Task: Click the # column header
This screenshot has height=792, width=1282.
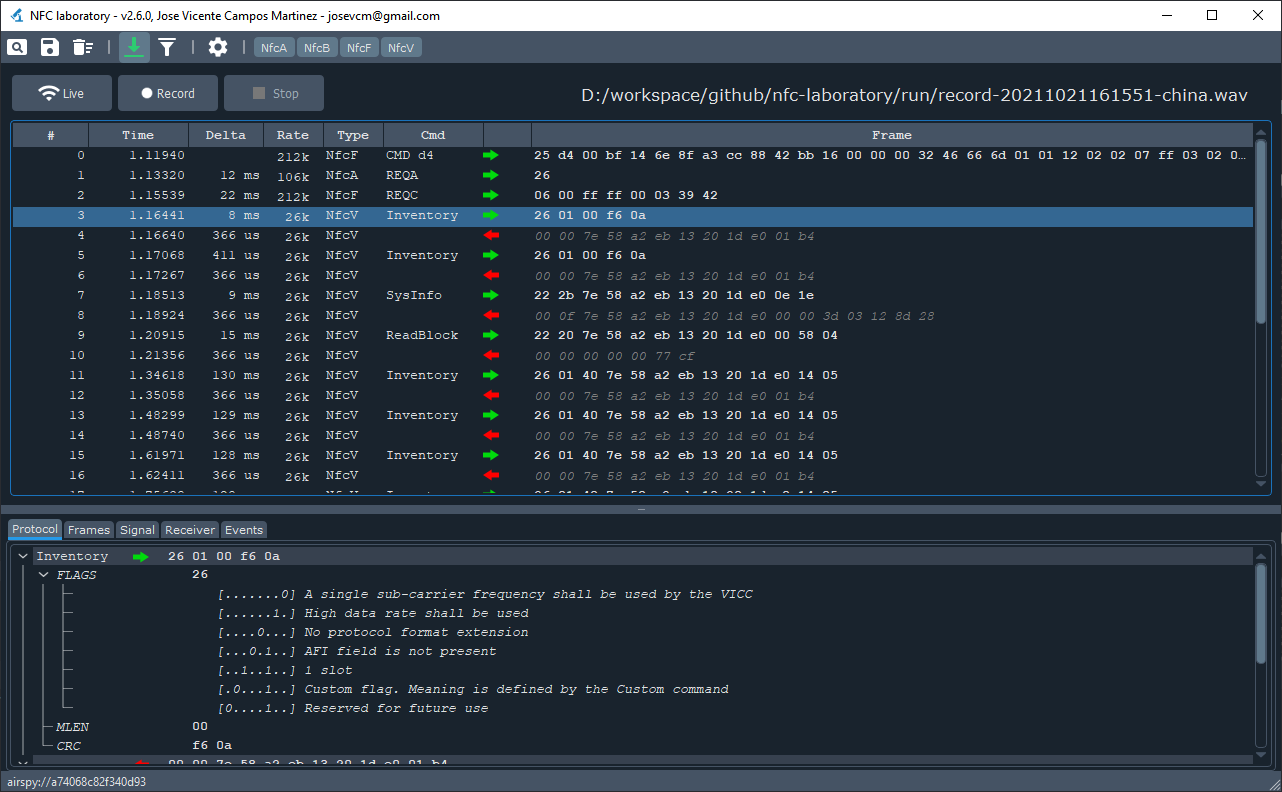Action: pyautogui.click(x=51, y=135)
